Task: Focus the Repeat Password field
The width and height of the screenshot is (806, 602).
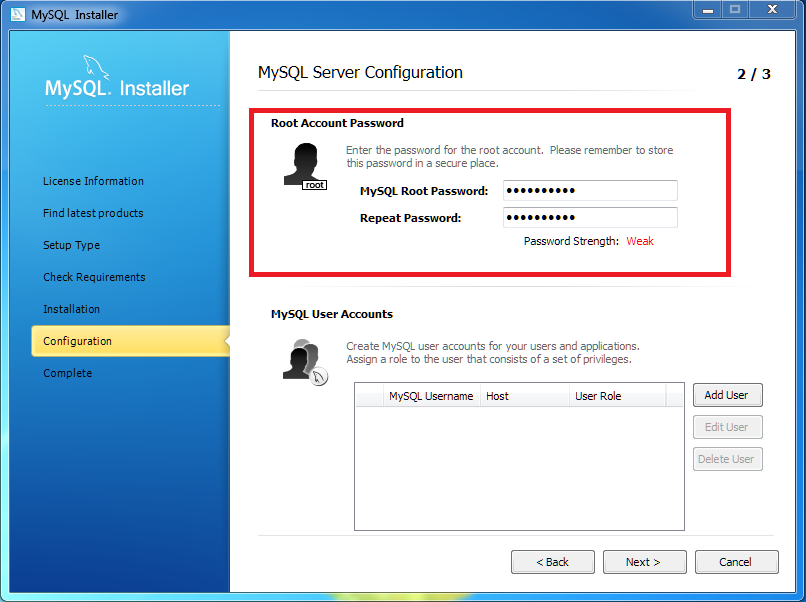Action: (x=590, y=217)
